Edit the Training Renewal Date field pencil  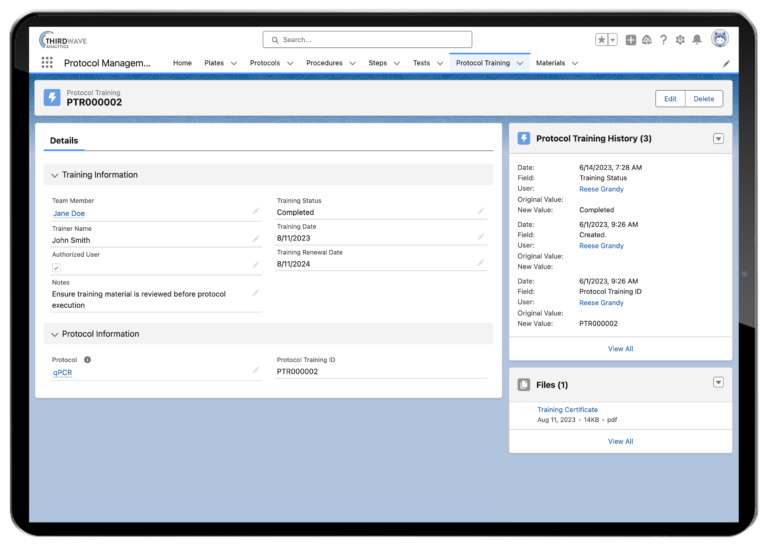(x=481, y=263)
